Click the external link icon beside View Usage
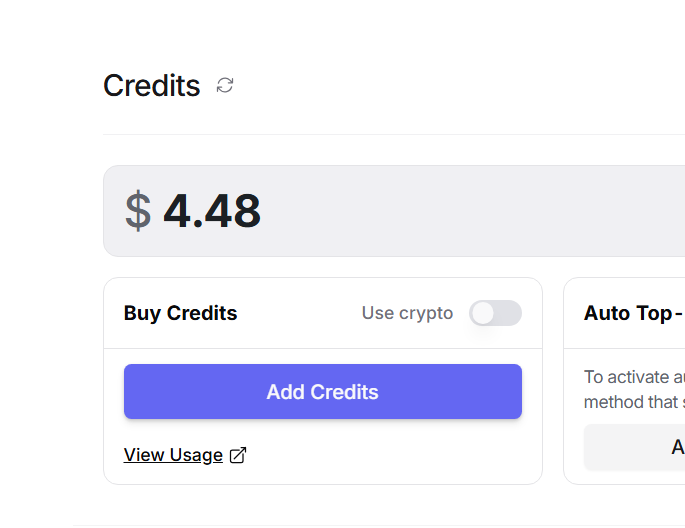685x528 pixels. click(x=238, y=455)
